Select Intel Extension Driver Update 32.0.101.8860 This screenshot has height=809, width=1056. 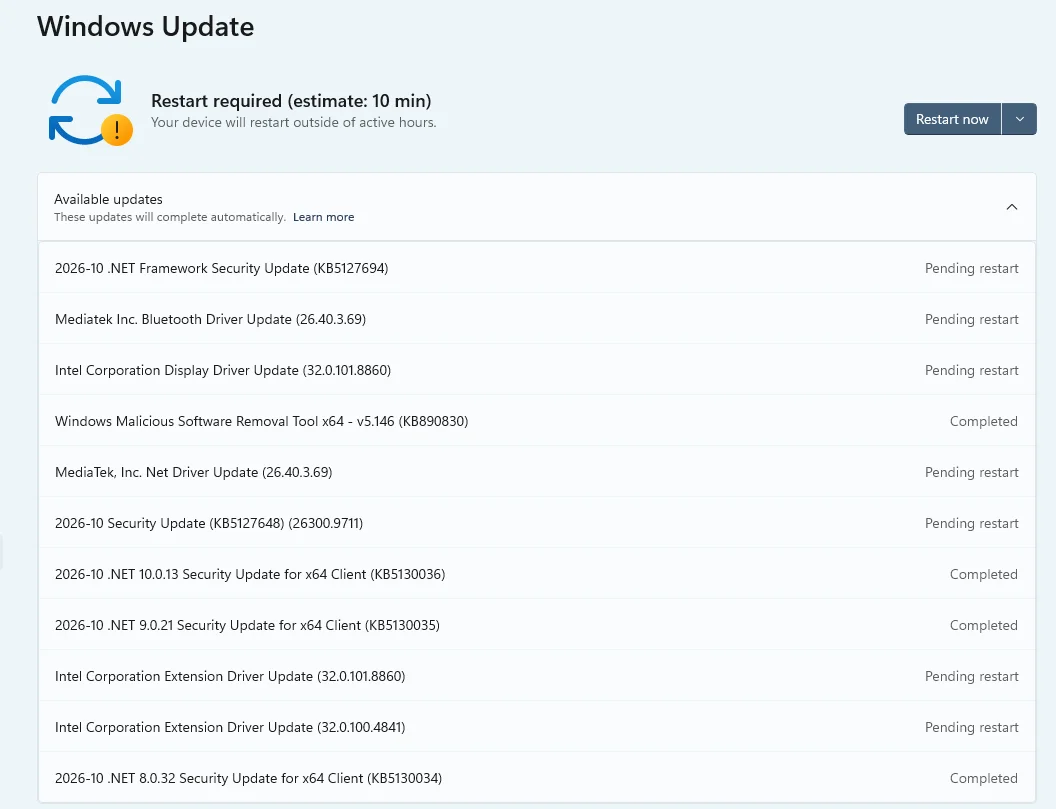point(537,676)
